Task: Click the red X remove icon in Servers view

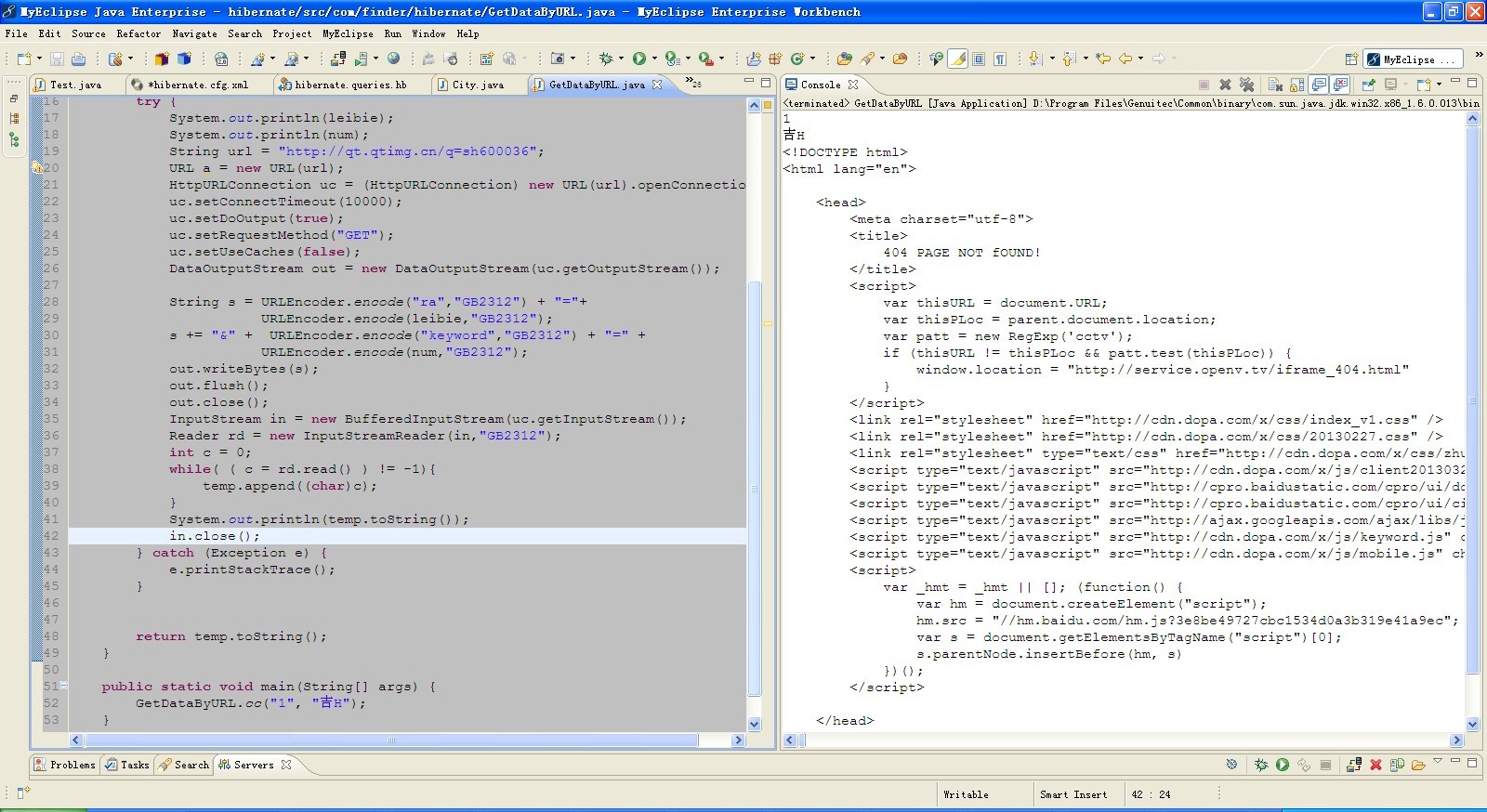Action: point(1376,765)
